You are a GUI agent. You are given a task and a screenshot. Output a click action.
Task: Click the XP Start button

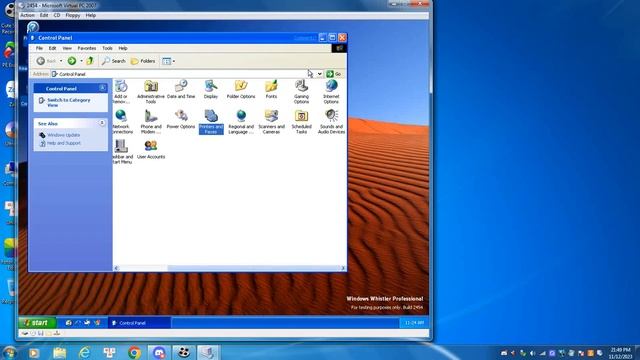pyautogui.click(x=37, y=323)
